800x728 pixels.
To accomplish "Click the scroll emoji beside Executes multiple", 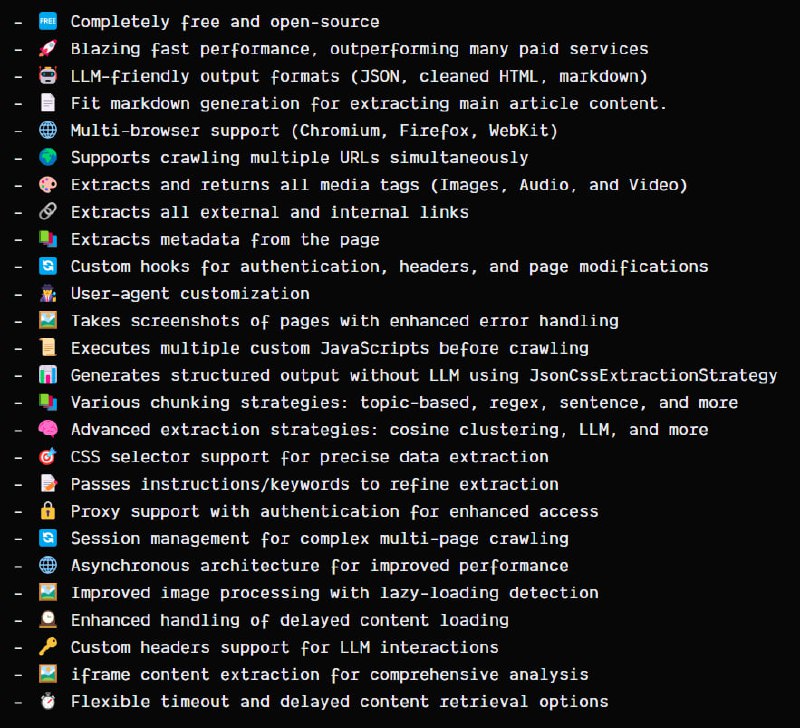I will [47, 348].
